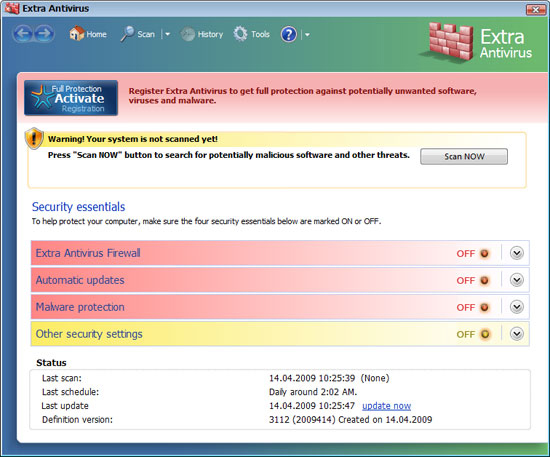550x457 pixels.
Task: Click the Tools gear icon
Action: (240, 34)
